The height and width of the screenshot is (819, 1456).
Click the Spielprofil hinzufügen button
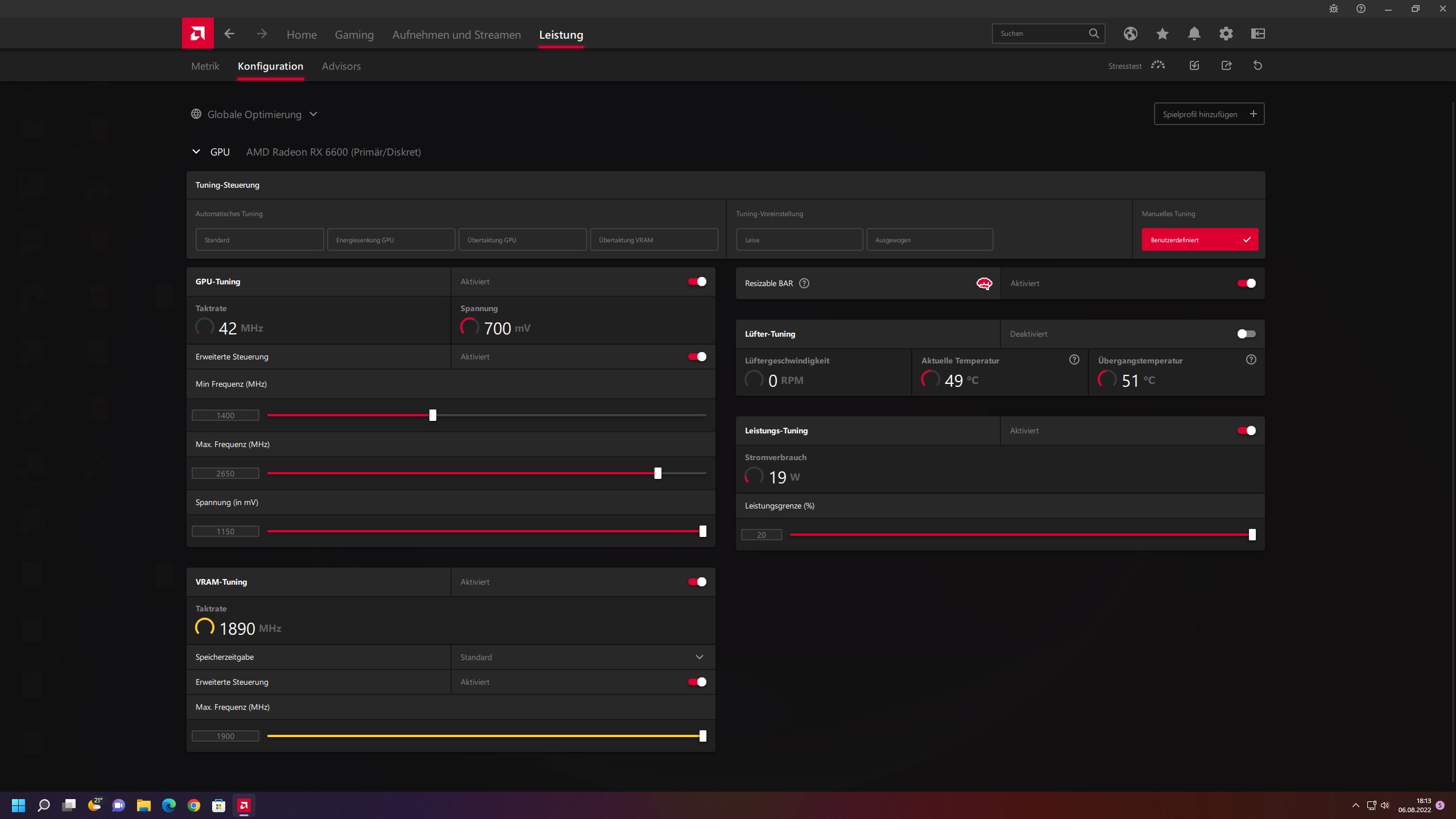click(1209, 114)
